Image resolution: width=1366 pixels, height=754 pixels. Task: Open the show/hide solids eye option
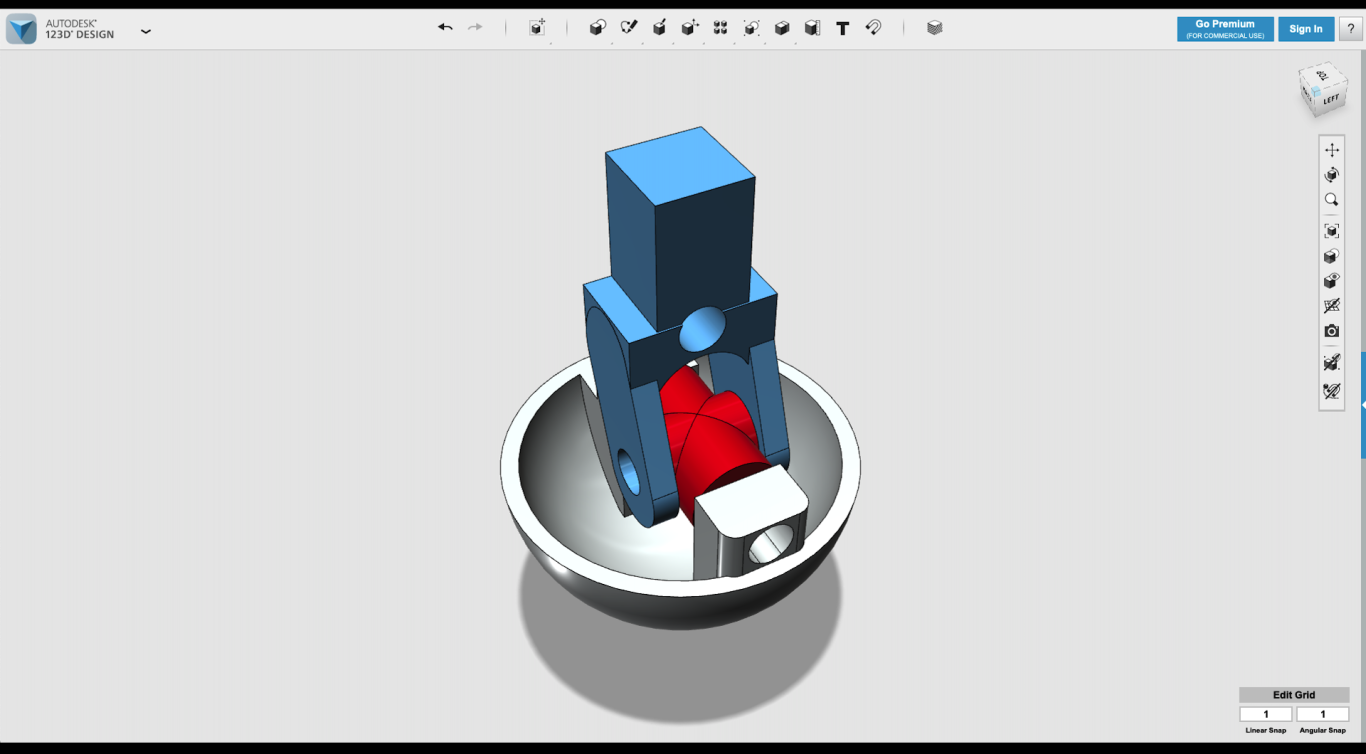click(1332, 281)
